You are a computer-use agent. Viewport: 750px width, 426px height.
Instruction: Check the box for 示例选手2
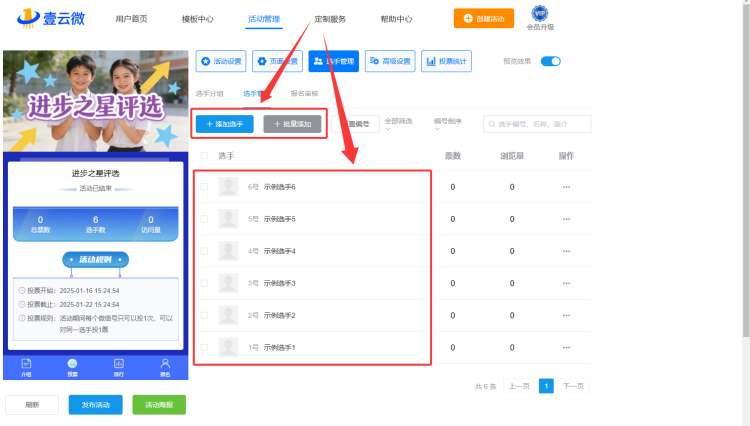[x=204, y=315]
